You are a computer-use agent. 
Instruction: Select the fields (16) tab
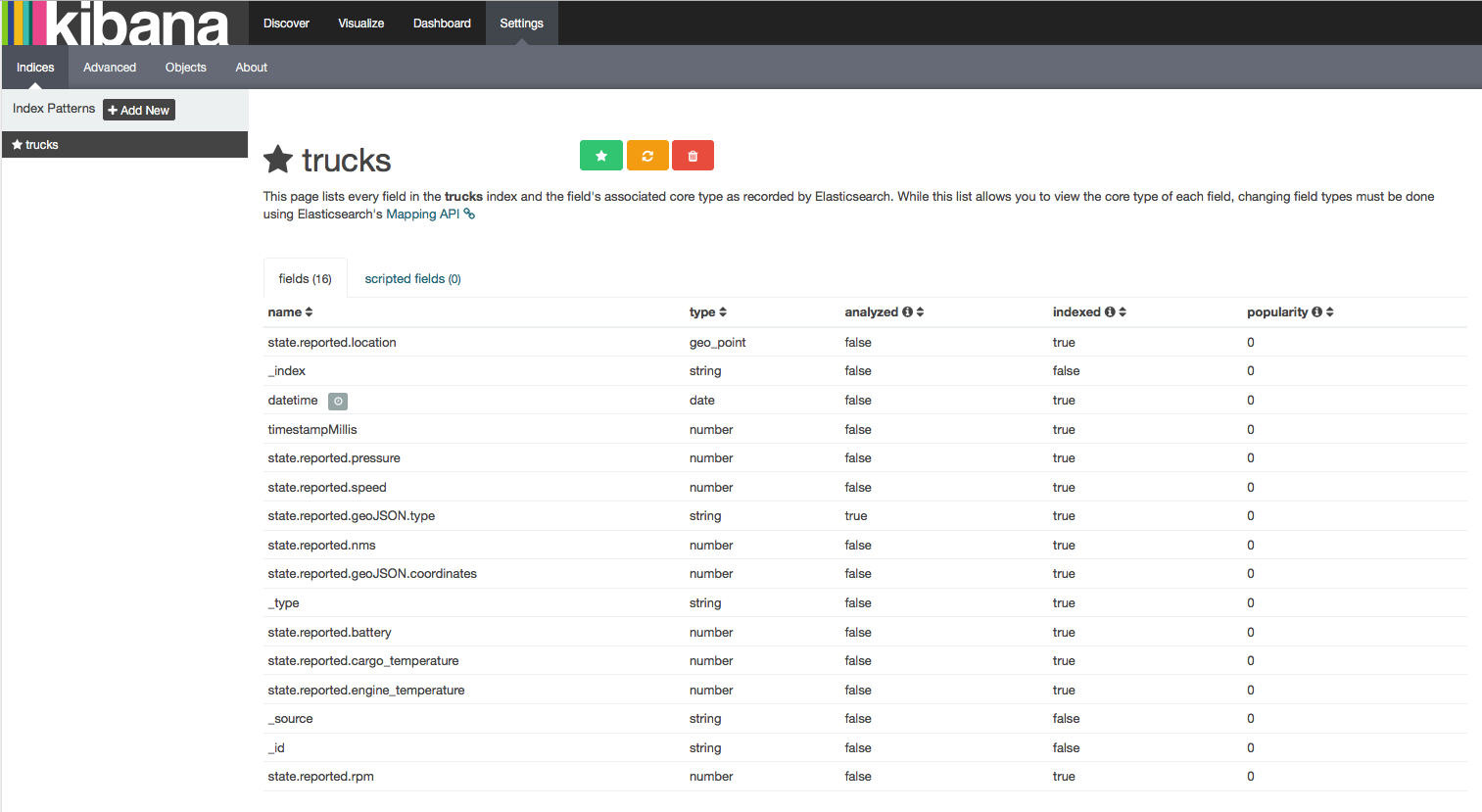pos(306,279)
